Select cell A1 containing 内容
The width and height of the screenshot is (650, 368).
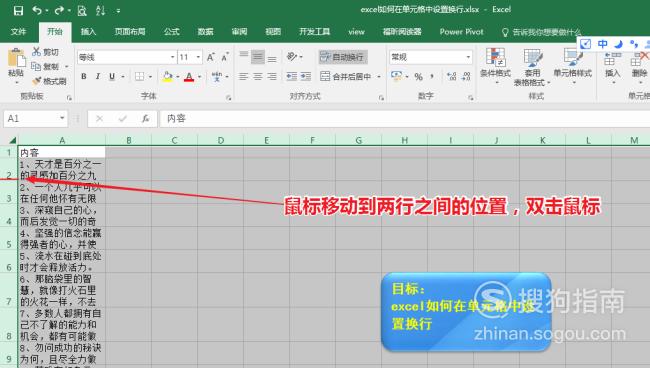pyautogui.click(x=62, y=152)
